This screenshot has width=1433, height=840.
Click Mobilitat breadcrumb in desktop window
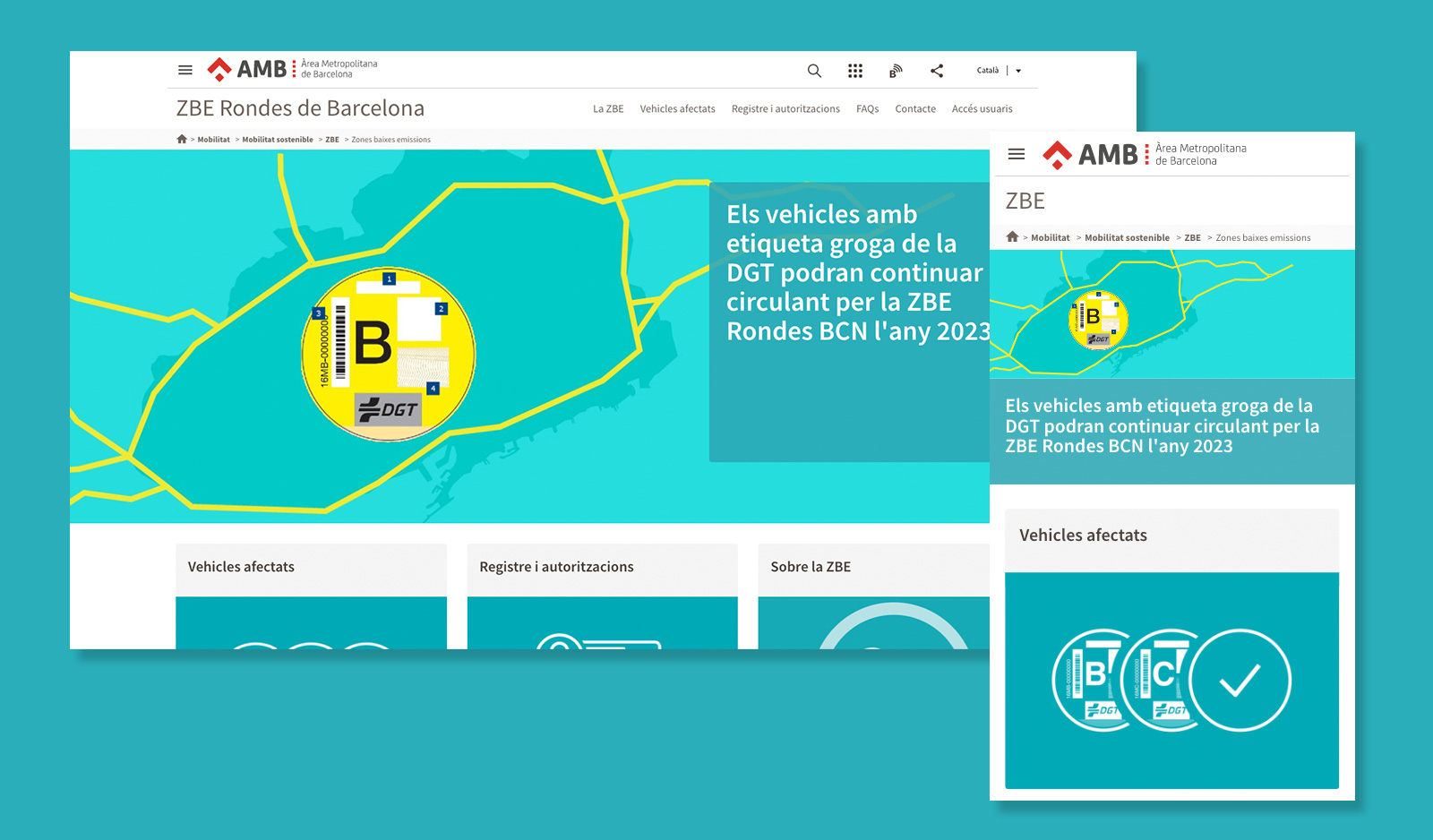213,140
